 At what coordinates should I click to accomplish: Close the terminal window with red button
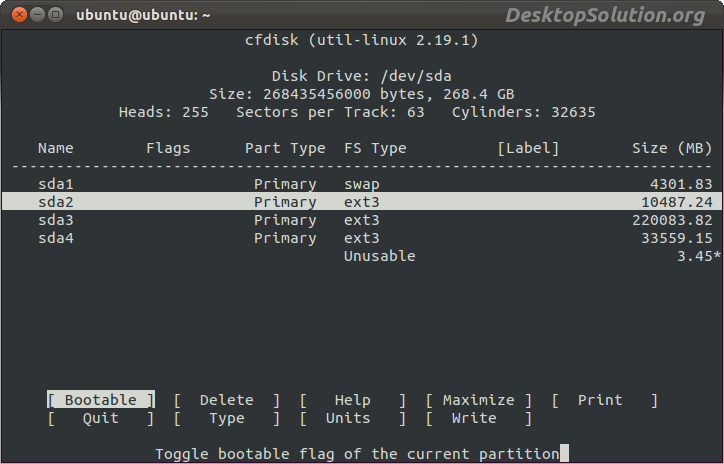[16, 15]
